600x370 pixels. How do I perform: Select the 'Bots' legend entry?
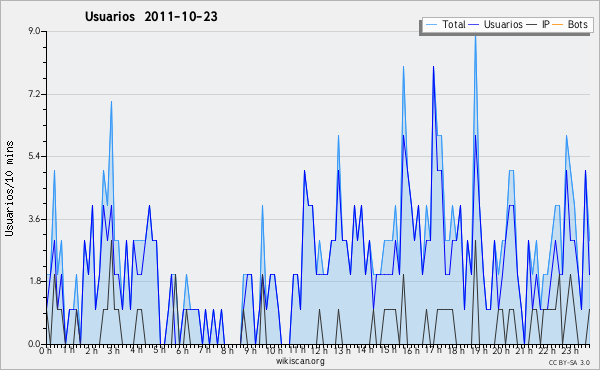click(577, 24)
